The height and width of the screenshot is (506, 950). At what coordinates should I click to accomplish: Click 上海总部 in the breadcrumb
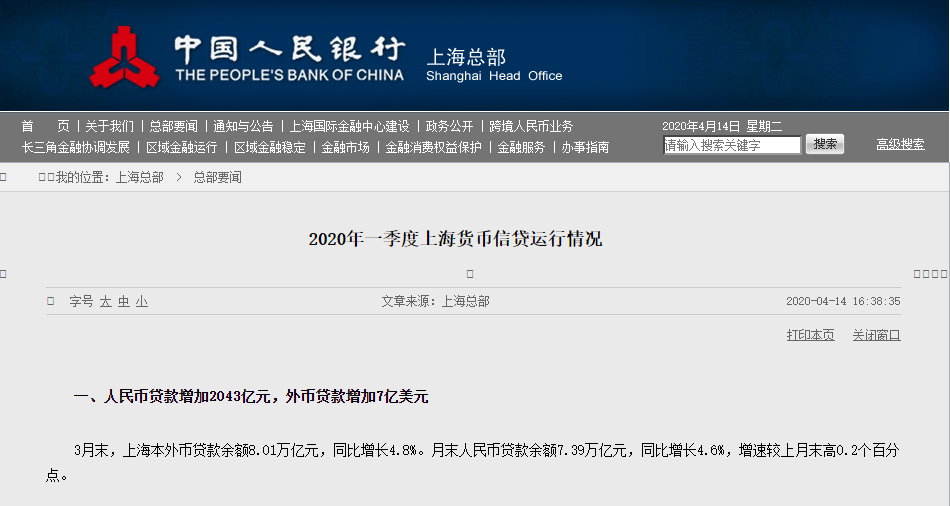click(140, 178)
